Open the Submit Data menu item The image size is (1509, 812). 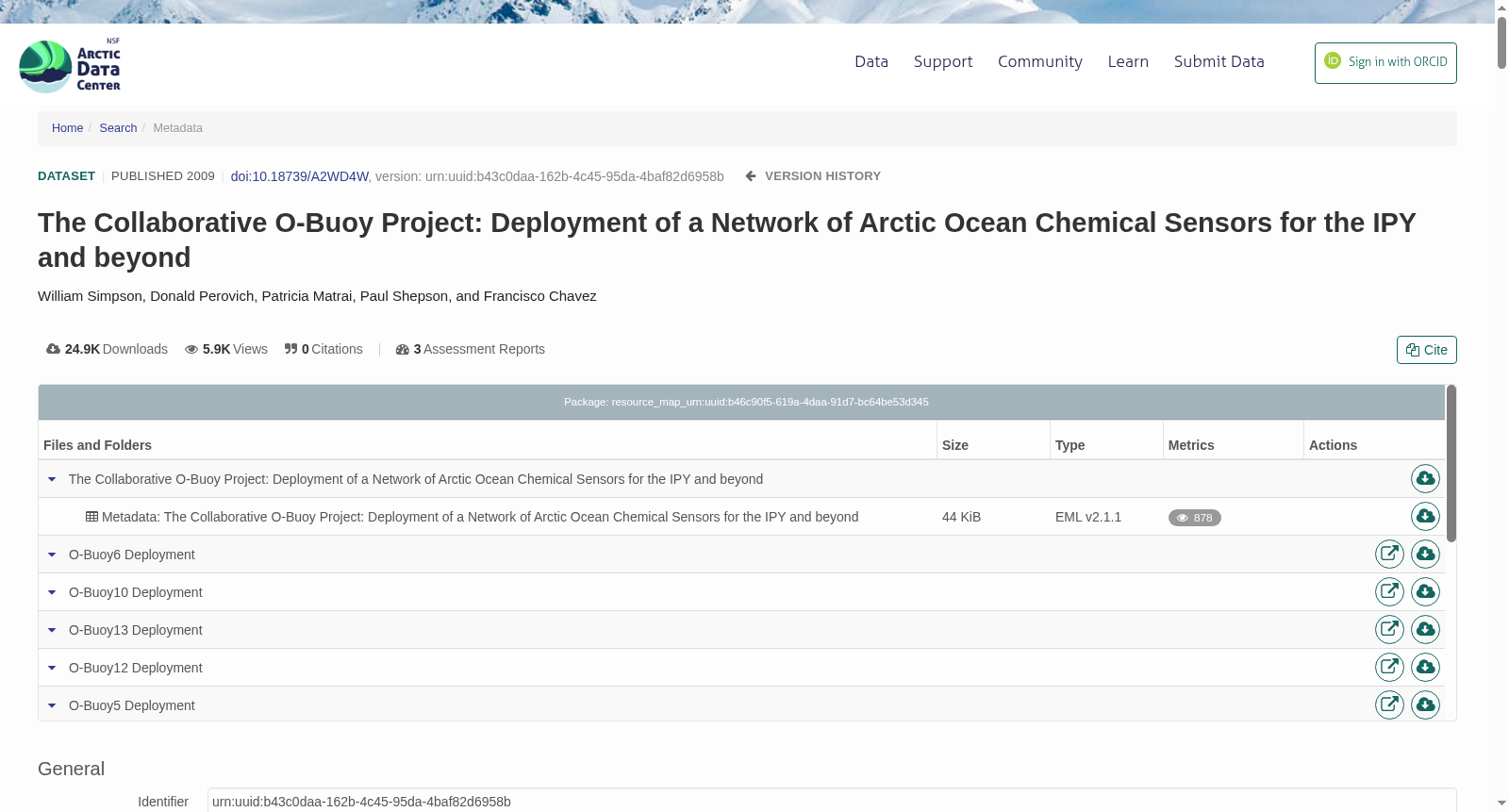(1219, 61)
